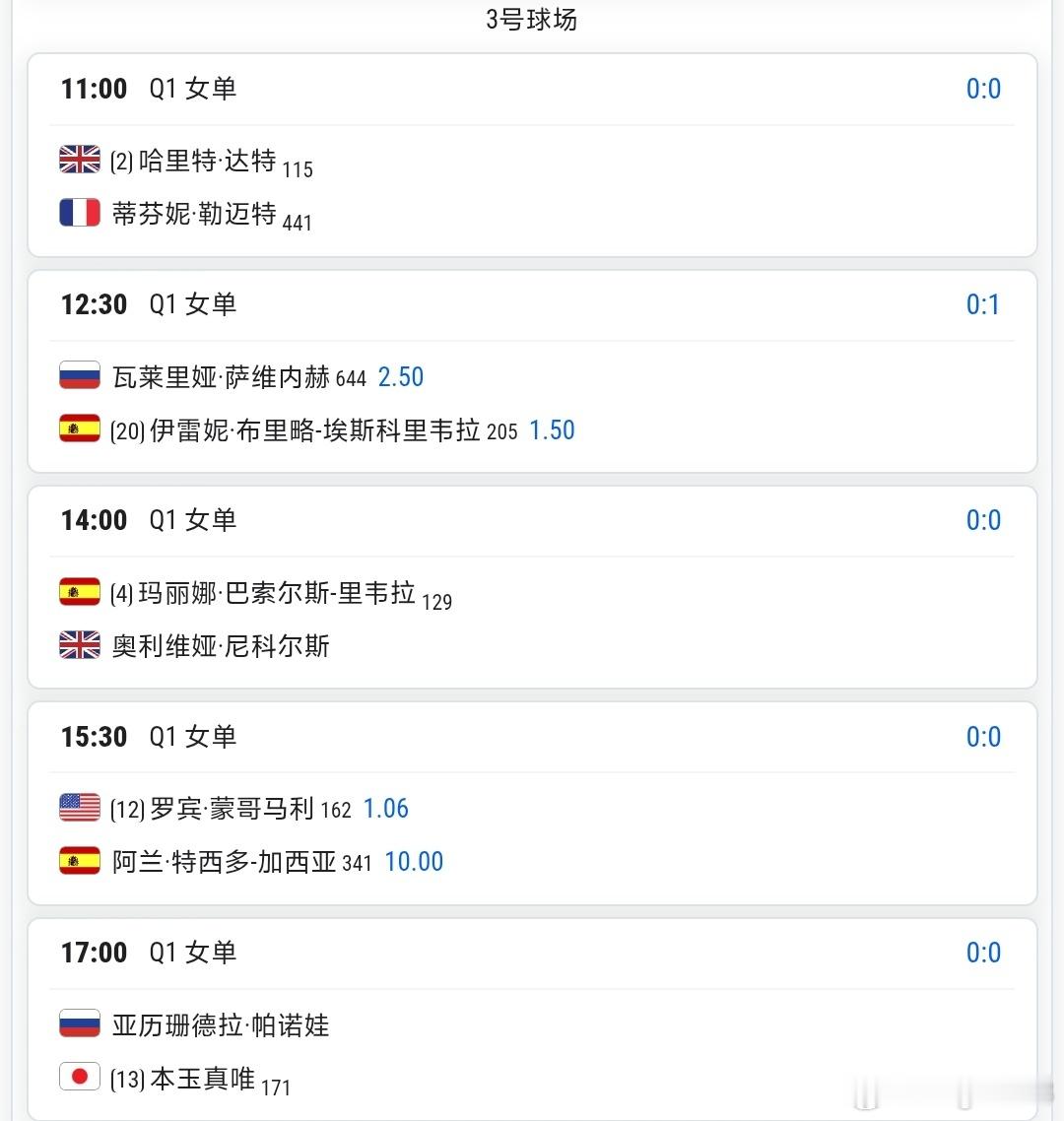
Task: Click Spanish flag next to 玛丽娜·巴索尔斯-里韦拉
Action: point(80,592)
